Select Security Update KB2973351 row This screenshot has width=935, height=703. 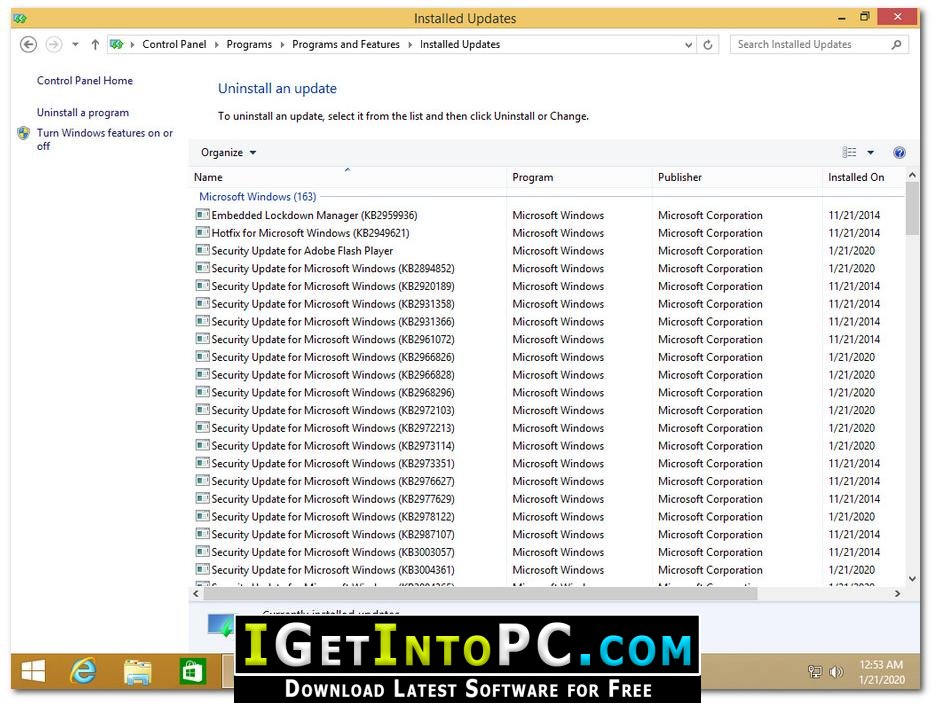coord(546,463)
